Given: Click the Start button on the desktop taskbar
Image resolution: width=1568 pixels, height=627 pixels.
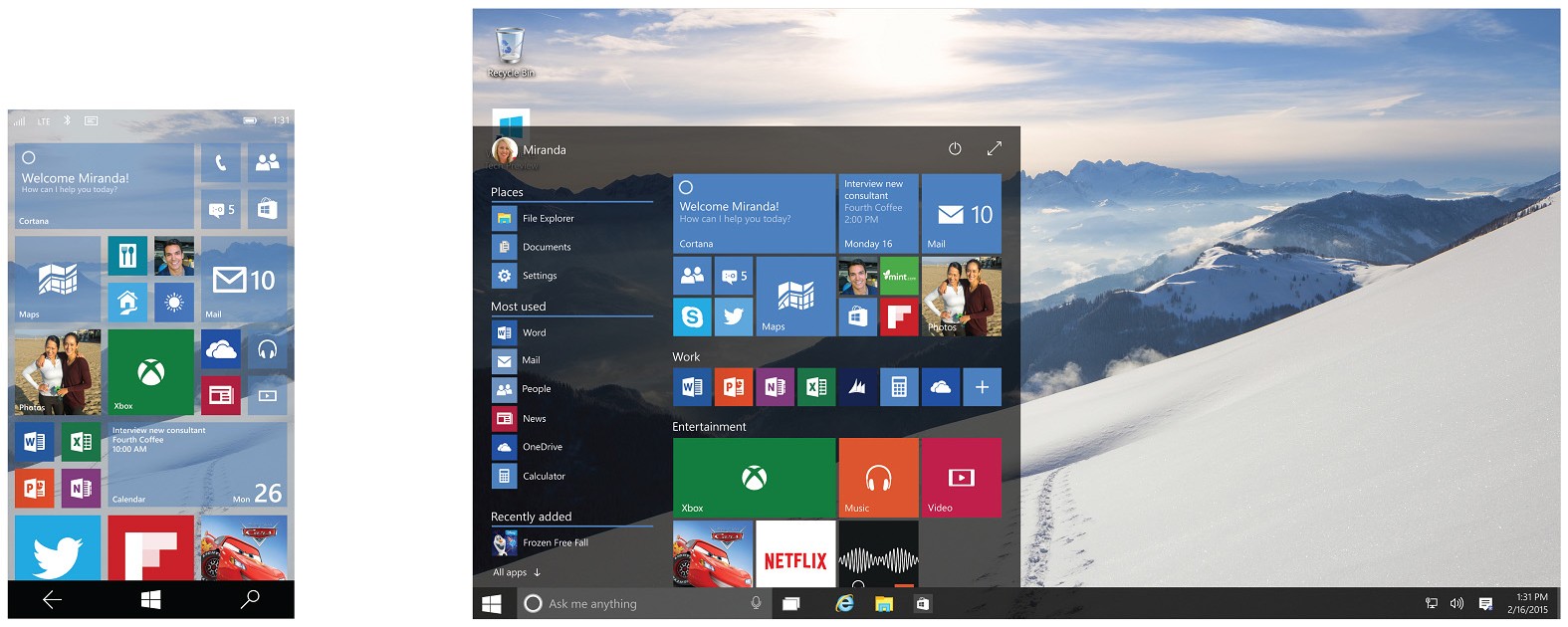Looking at the screenshot, I should (492, 604).
